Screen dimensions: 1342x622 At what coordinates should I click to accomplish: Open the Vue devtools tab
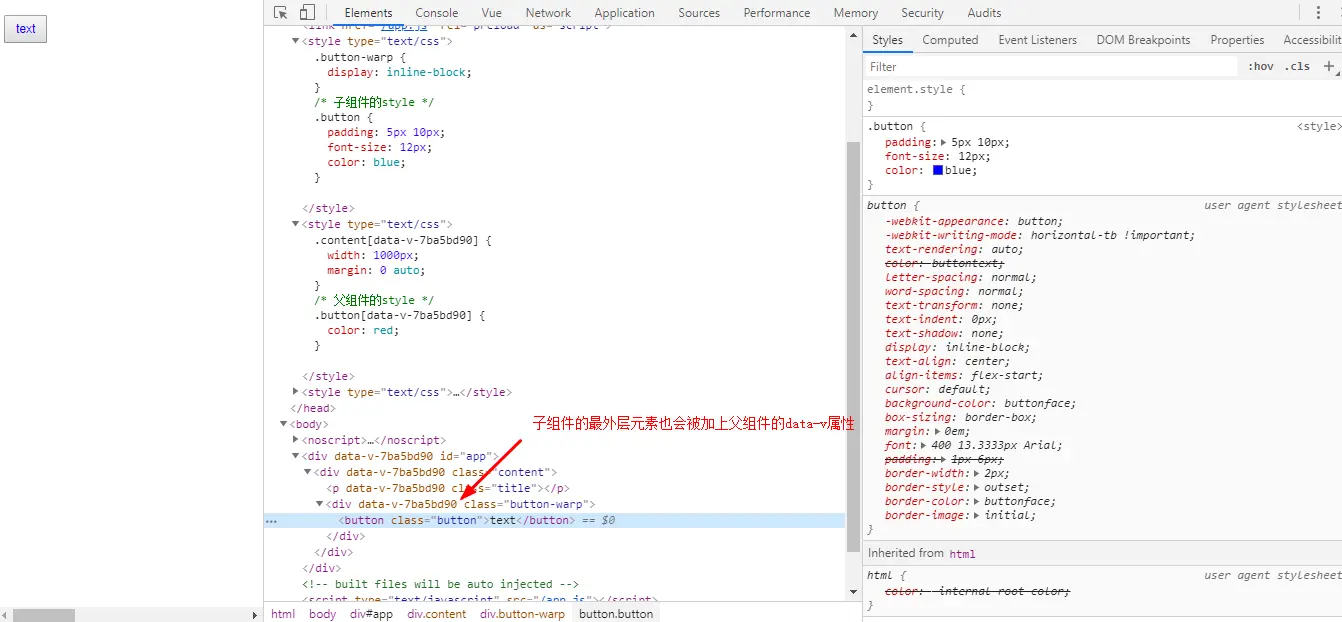pos(491,13)
